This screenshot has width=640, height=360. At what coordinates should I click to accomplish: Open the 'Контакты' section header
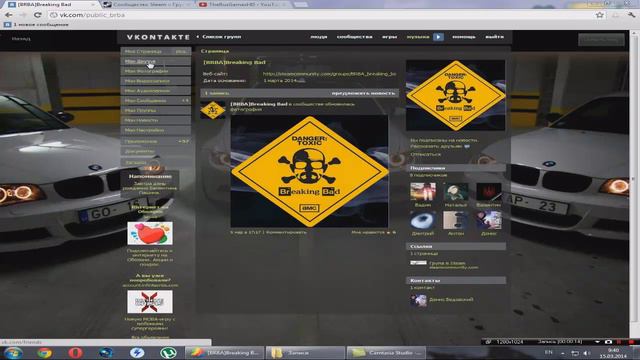(456, 280)
